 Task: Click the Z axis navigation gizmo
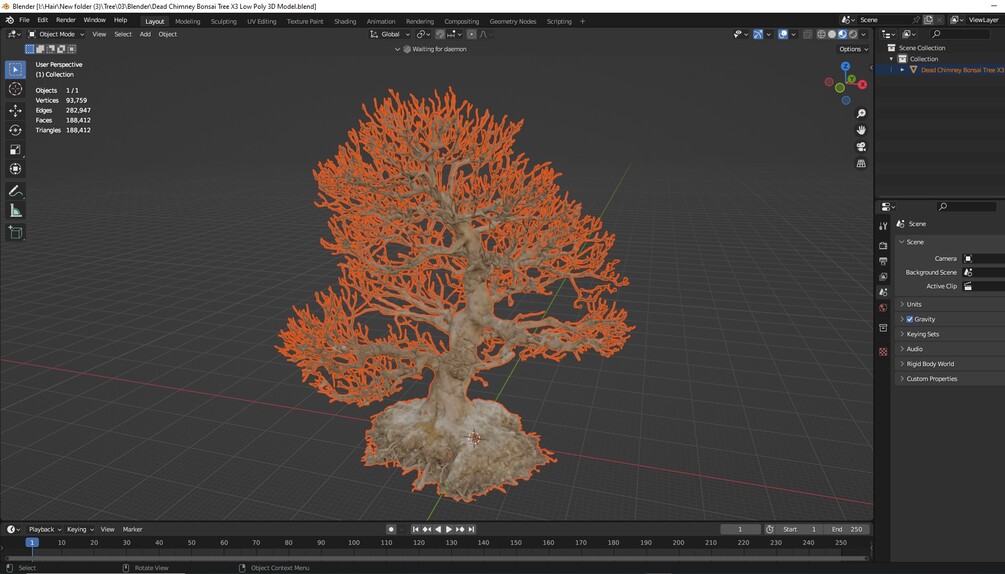[x=845, y=66]
